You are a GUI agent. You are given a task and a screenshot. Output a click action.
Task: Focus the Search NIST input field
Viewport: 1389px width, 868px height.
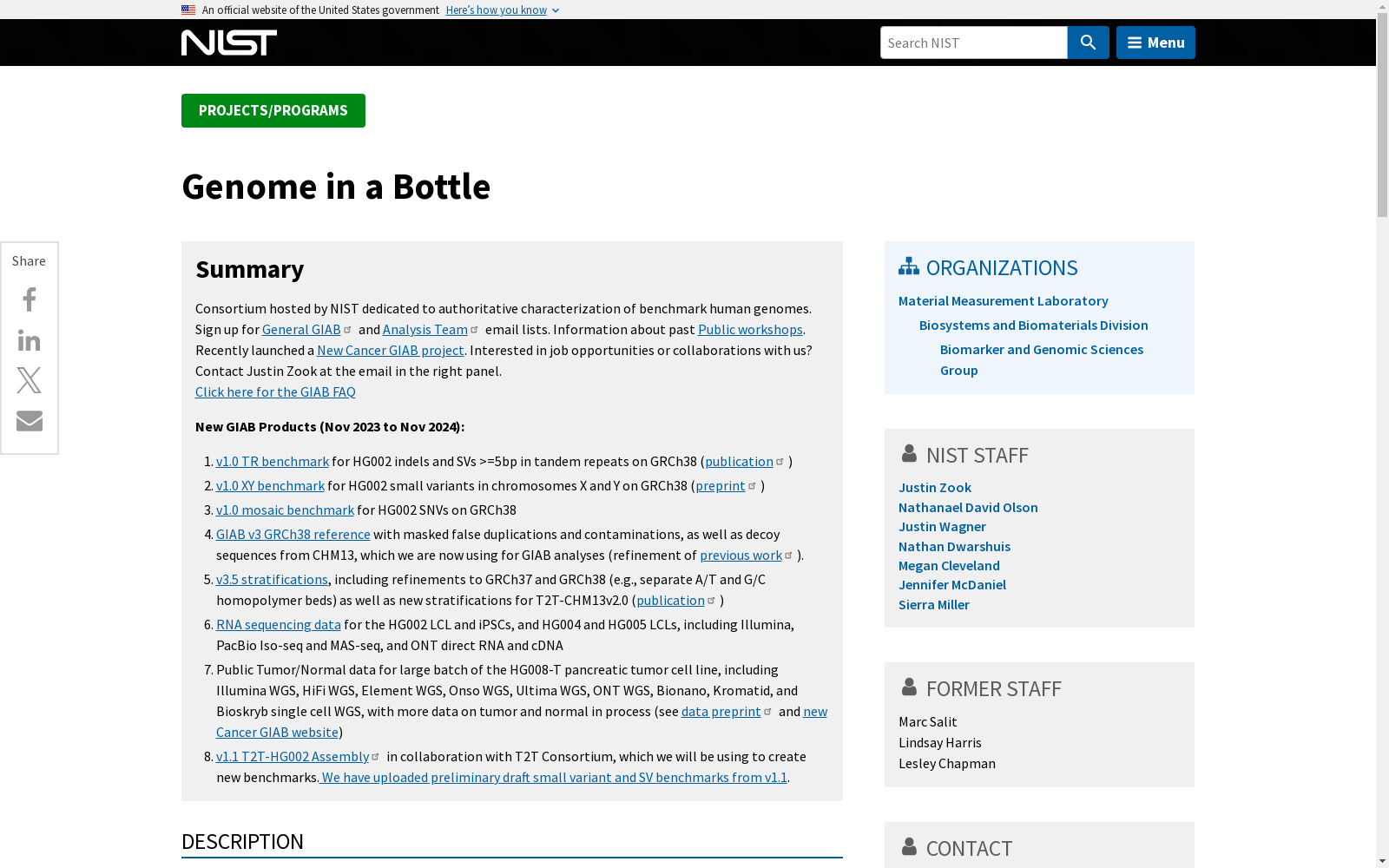click(x=973, y=43)
